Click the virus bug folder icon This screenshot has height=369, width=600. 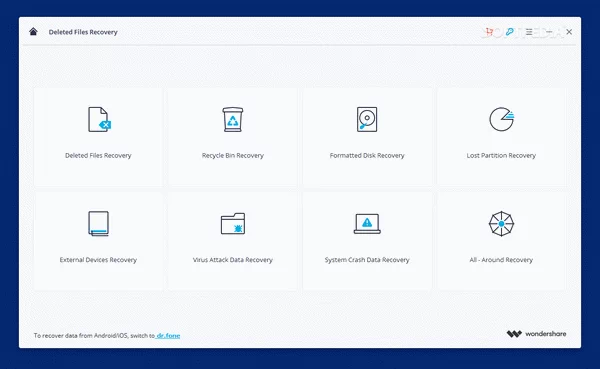[233, 224]
